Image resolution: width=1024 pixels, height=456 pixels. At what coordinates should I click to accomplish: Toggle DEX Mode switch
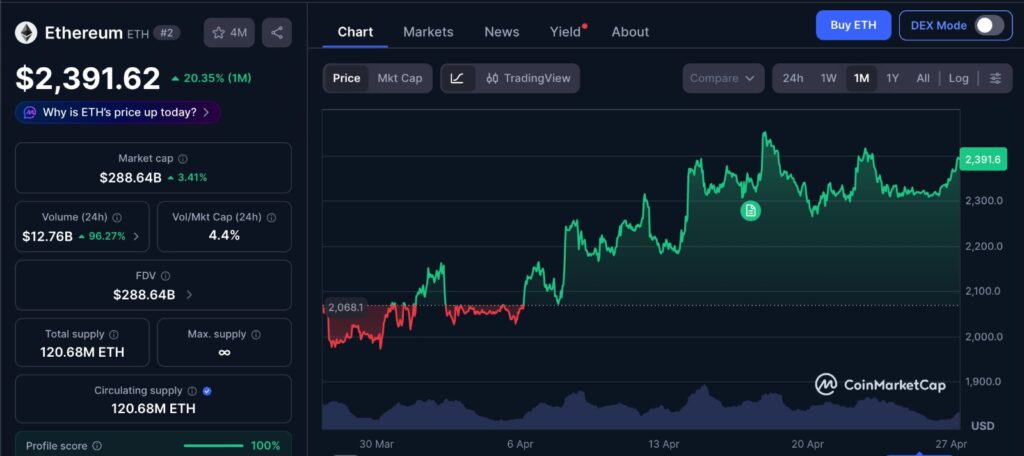pyautogui.click(x=989, y=26)
